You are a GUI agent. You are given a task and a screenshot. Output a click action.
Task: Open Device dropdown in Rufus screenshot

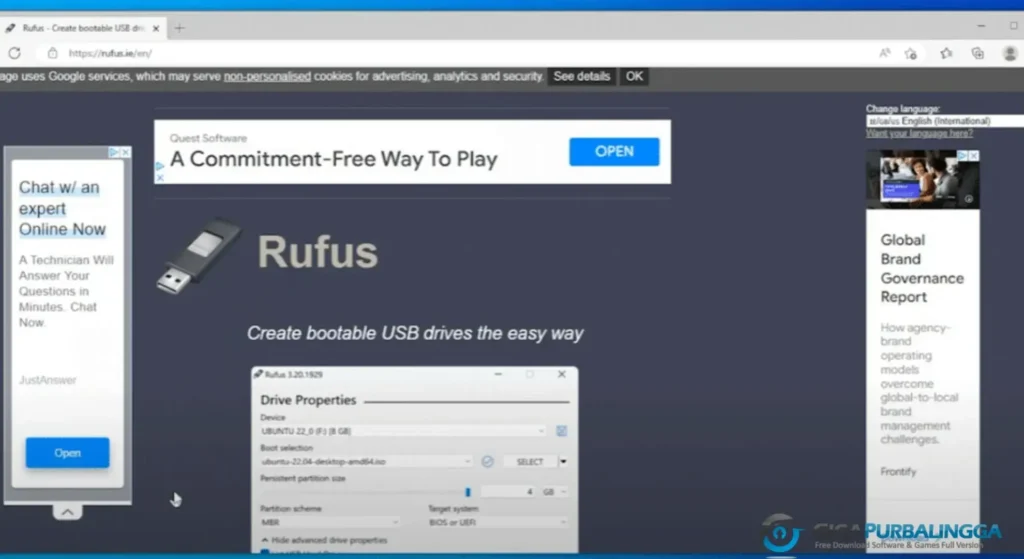pos(403,431)
